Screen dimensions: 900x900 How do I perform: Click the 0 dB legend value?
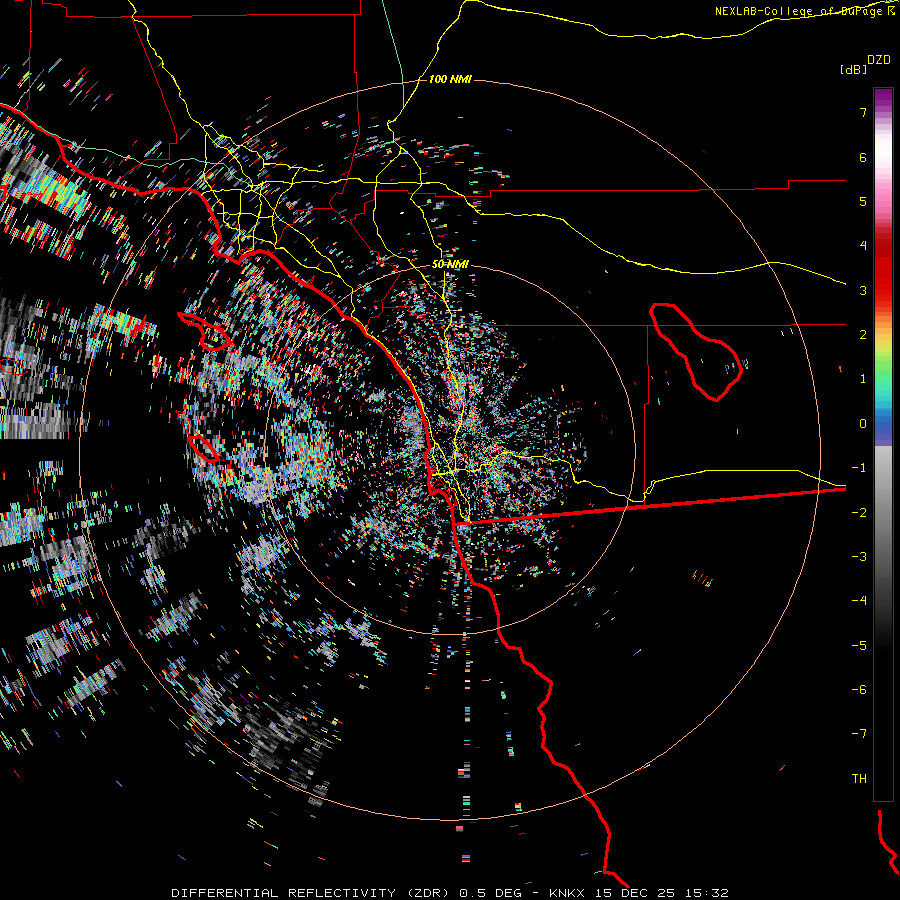(x=863, y=424)
